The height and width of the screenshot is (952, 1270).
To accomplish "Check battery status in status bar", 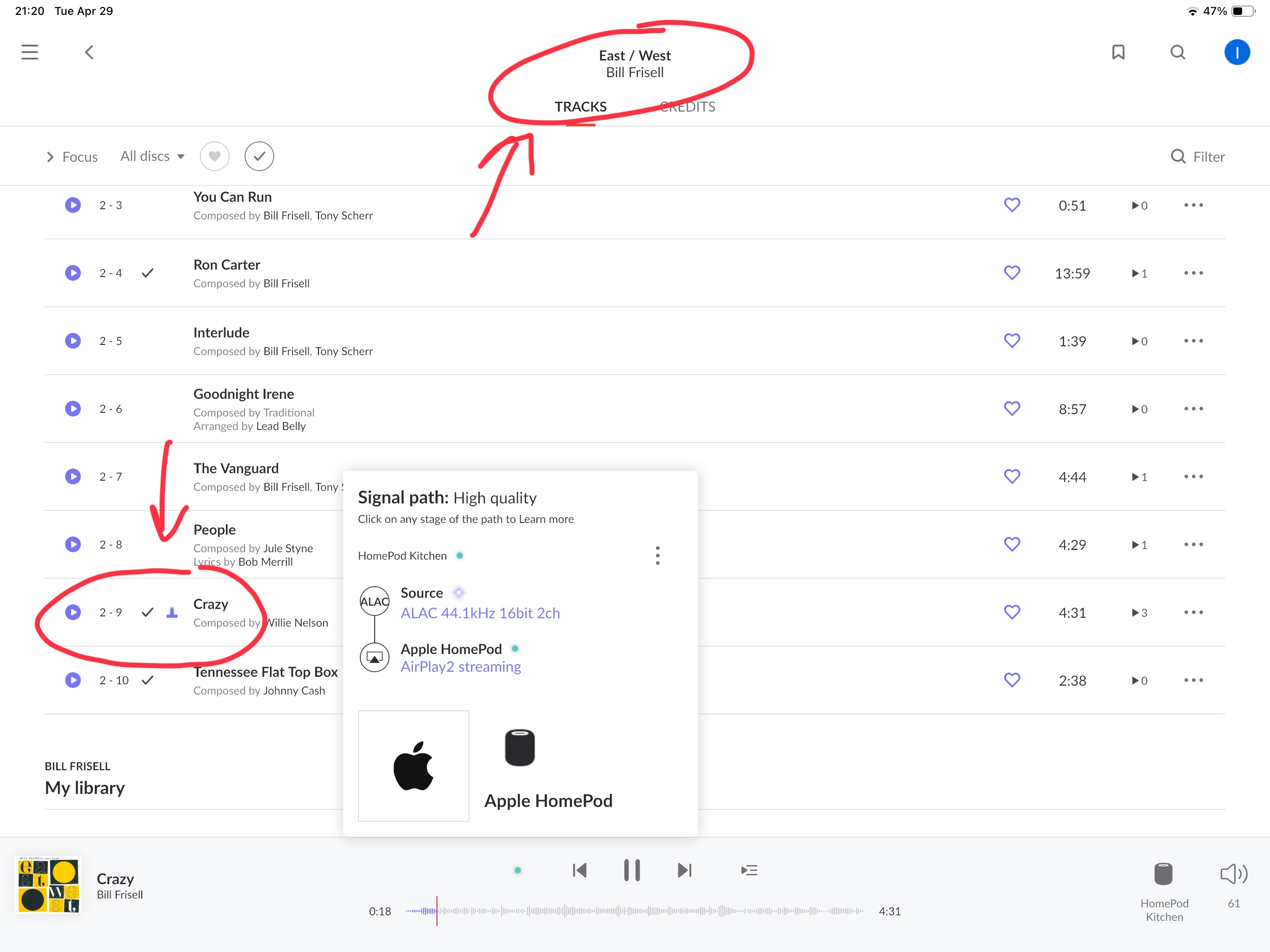I will coord(1243,11).
